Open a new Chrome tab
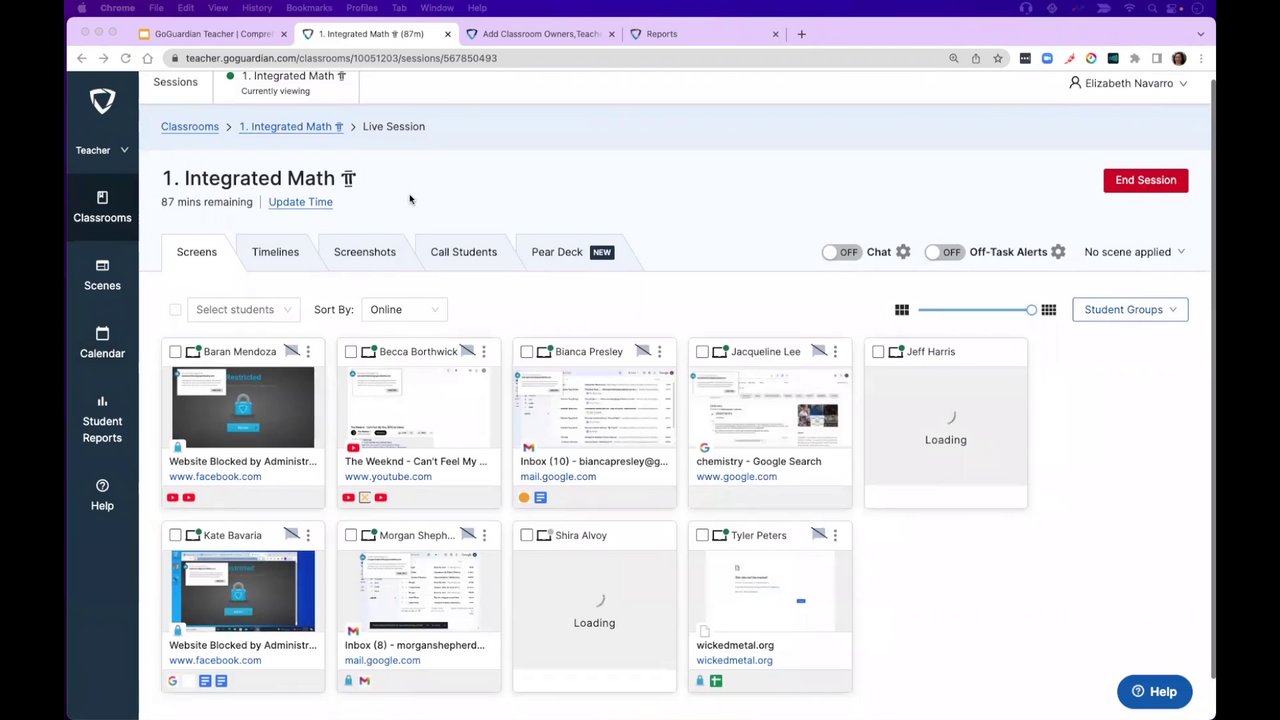The height and width of the screenshot is (720, 1280). pyautogui.click(x=801, y=34)
